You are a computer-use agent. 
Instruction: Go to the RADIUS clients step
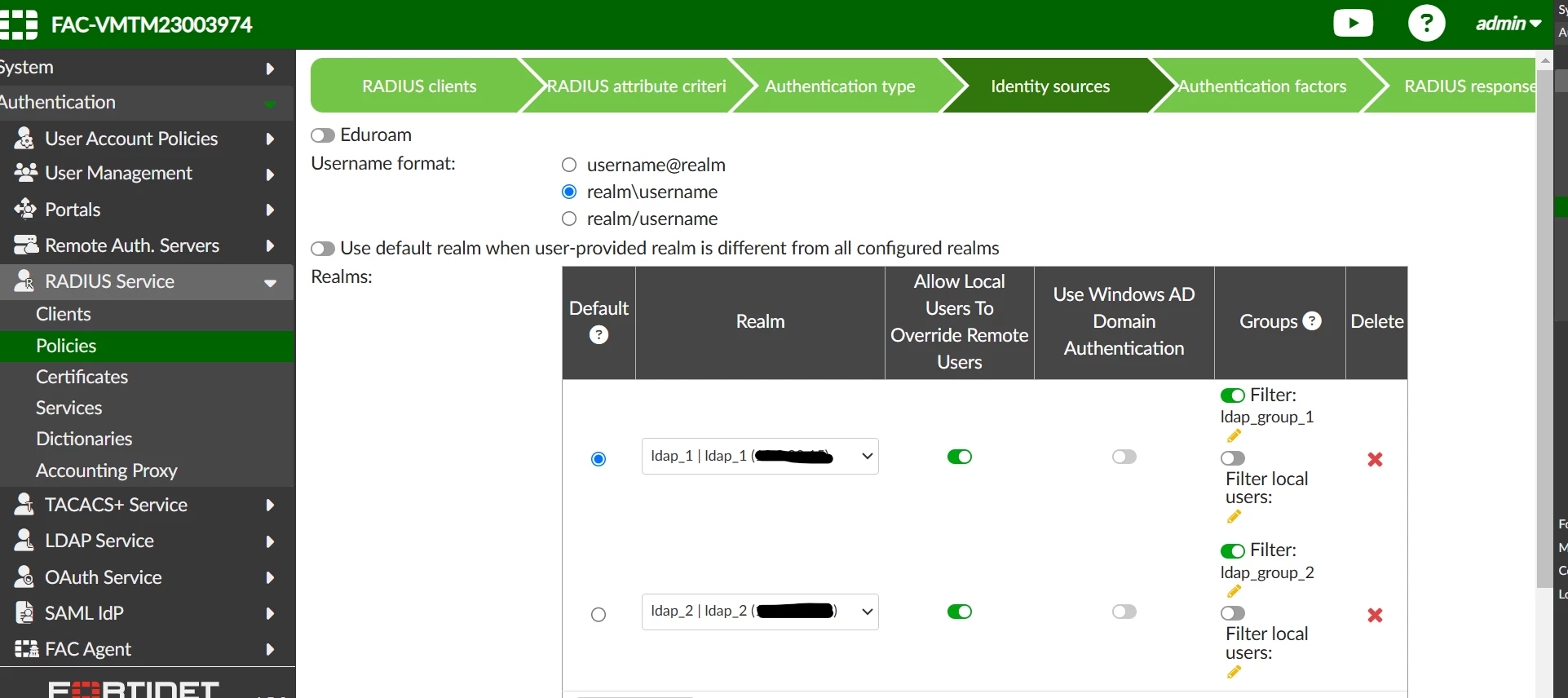tap(419, 86)
